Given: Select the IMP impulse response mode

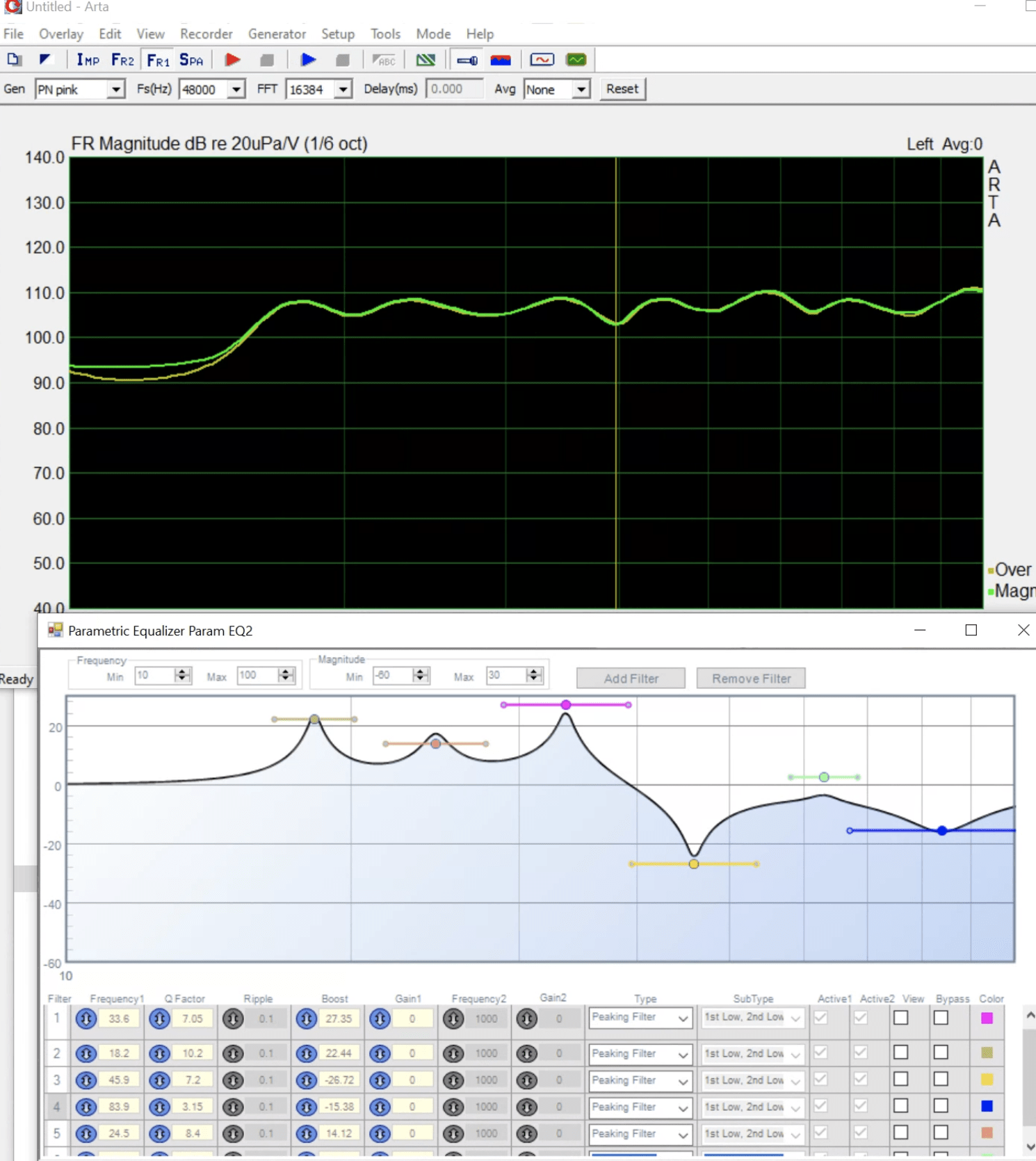Looking at the screenshot, I should (88, 60).
